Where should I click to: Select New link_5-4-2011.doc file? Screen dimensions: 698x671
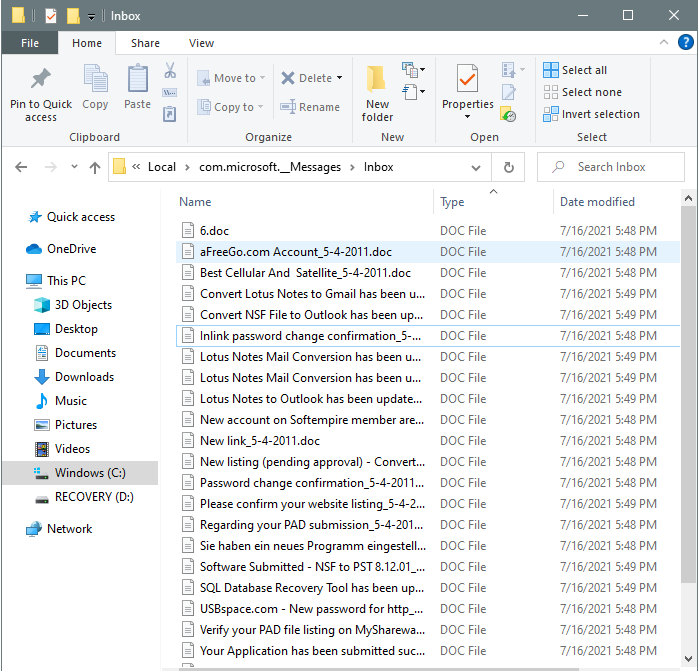tap(428, 441)
